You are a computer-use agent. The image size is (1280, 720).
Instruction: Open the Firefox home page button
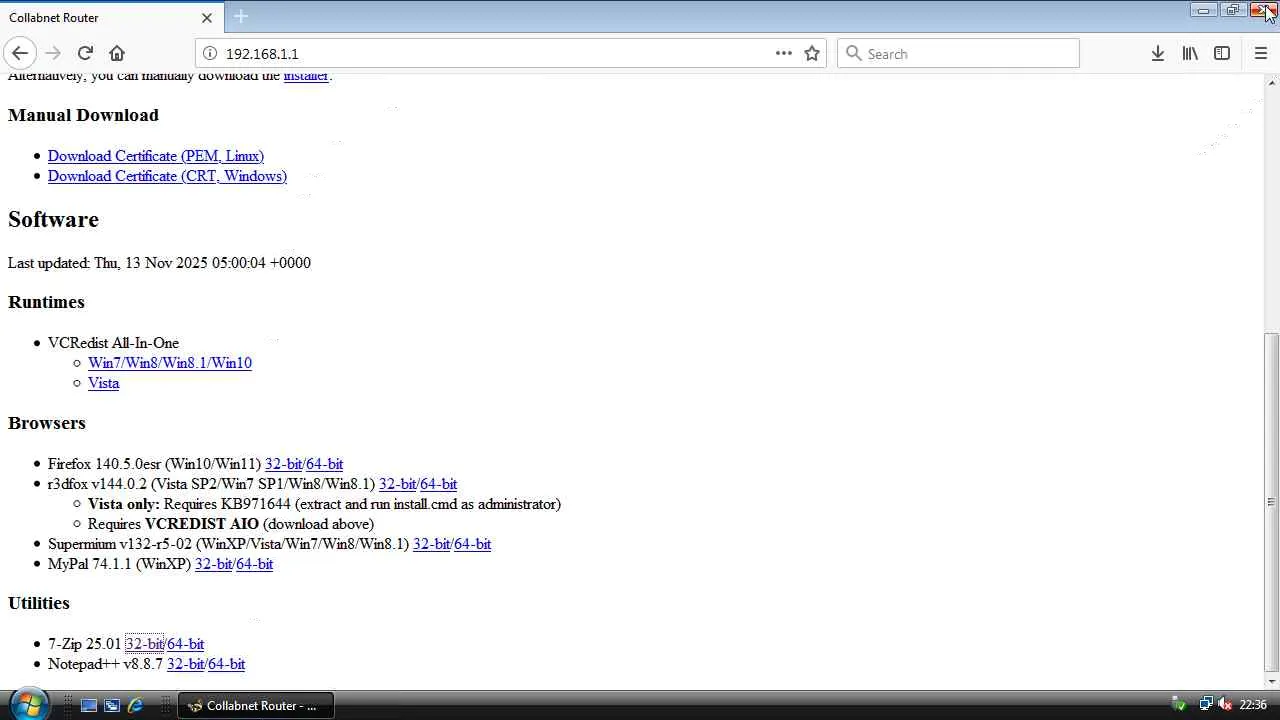(x=117, y=53)
